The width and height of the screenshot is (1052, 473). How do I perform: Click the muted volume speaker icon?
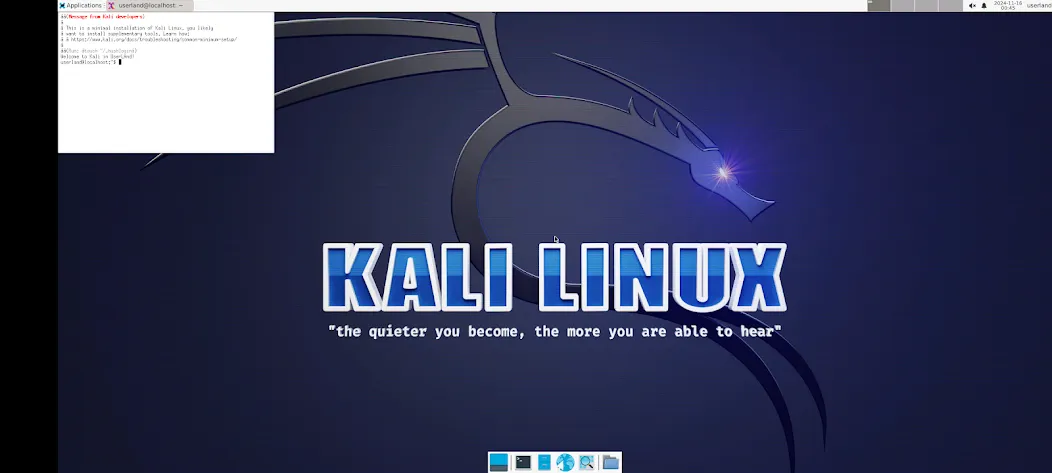[x=972, y=5]
